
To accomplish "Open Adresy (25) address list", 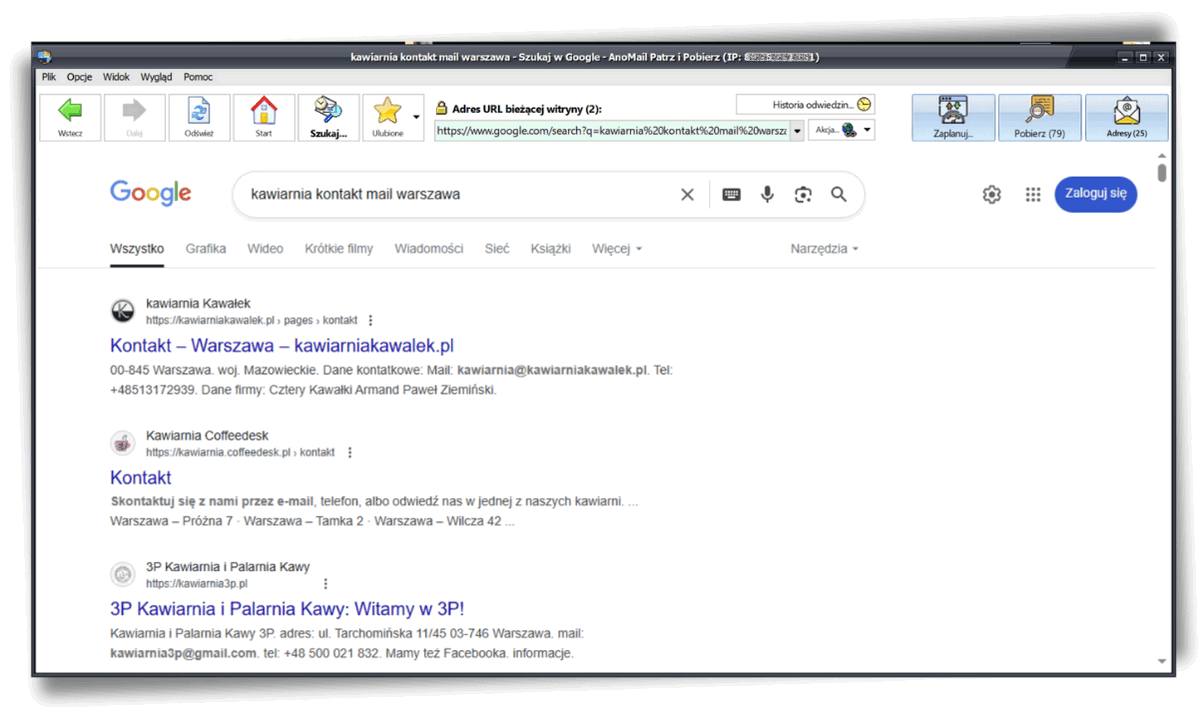I will [x=1127, y=117].
